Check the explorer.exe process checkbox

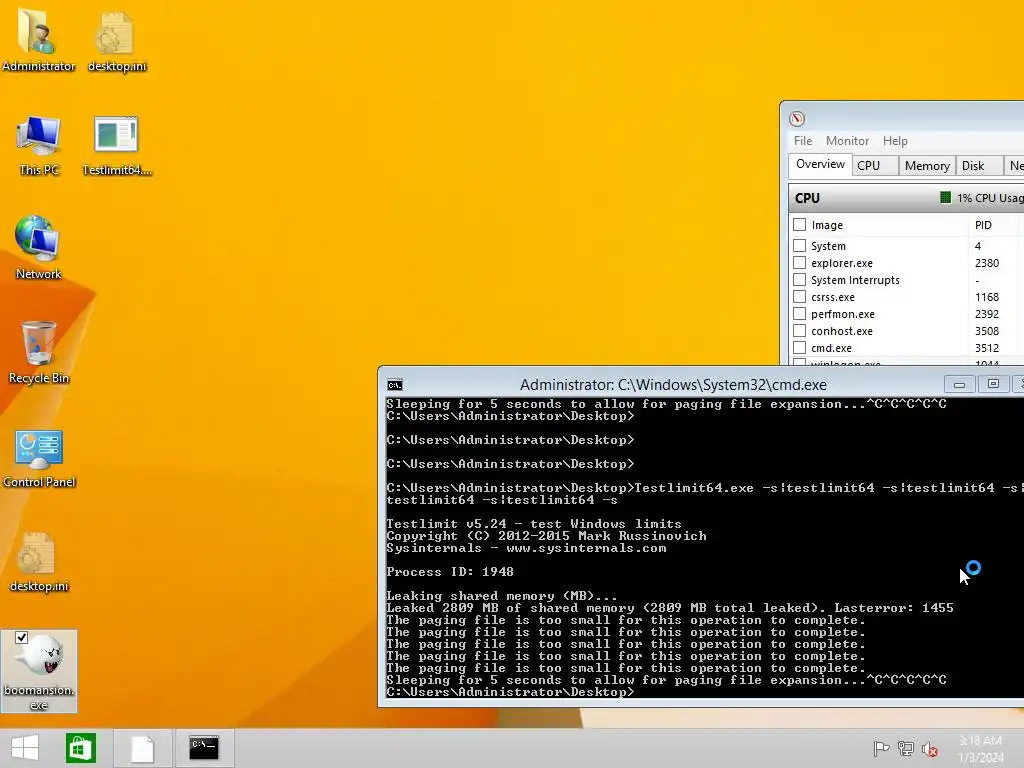coord(799,263)
